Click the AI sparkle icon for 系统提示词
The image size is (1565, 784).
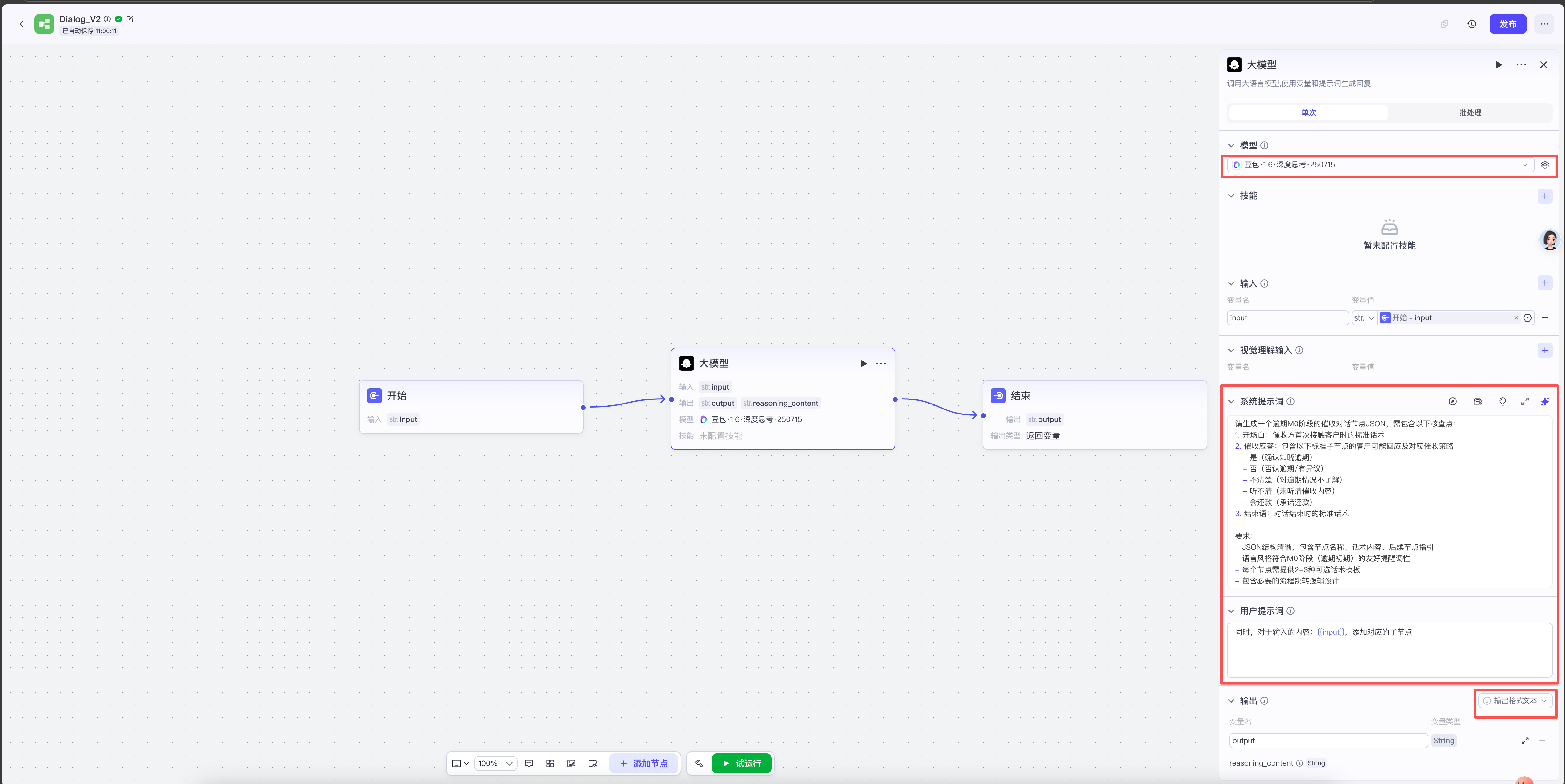pyautogui.click(x=1545, y=401)
